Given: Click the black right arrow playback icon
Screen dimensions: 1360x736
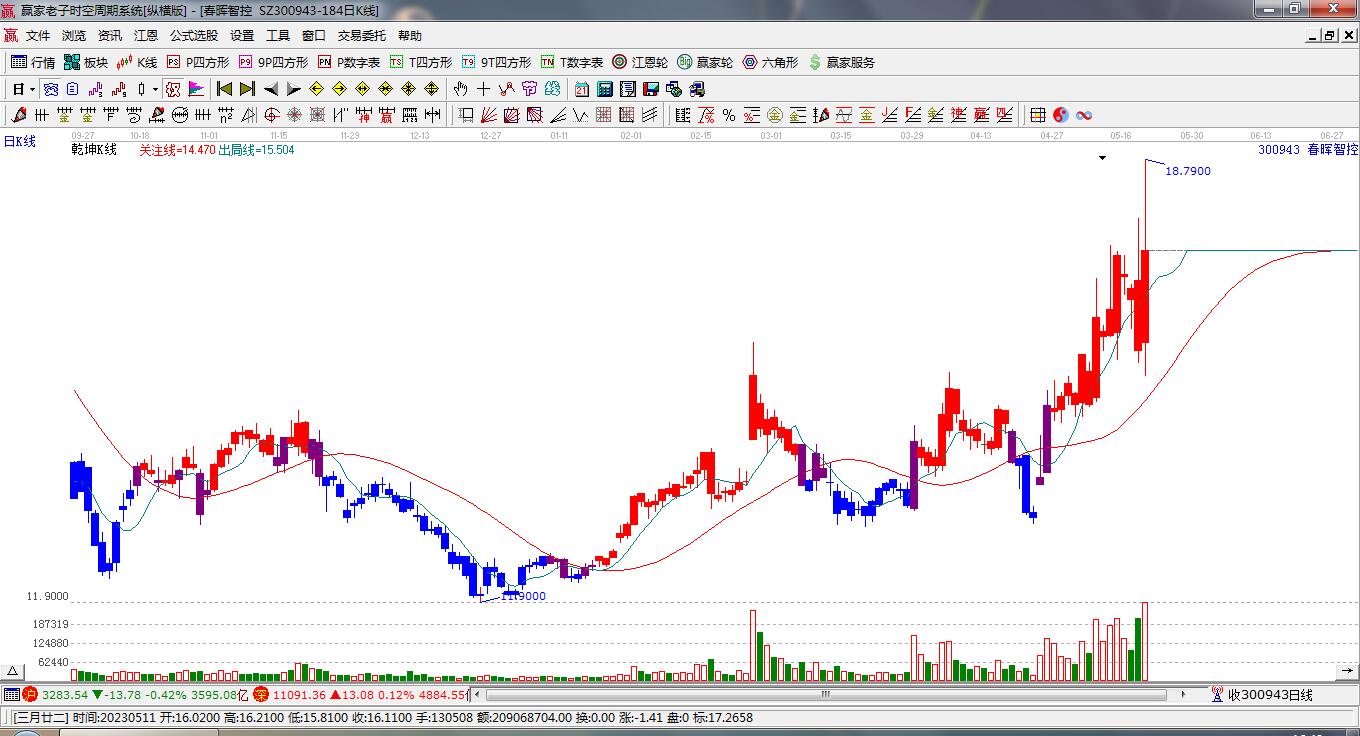Looking at the screenshot, I should tap(293, 89).
